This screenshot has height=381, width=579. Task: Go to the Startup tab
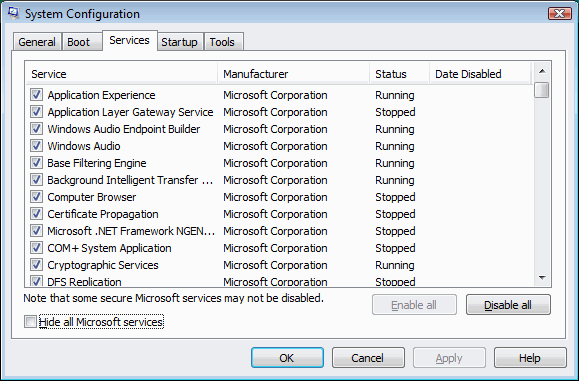point(179,42)
